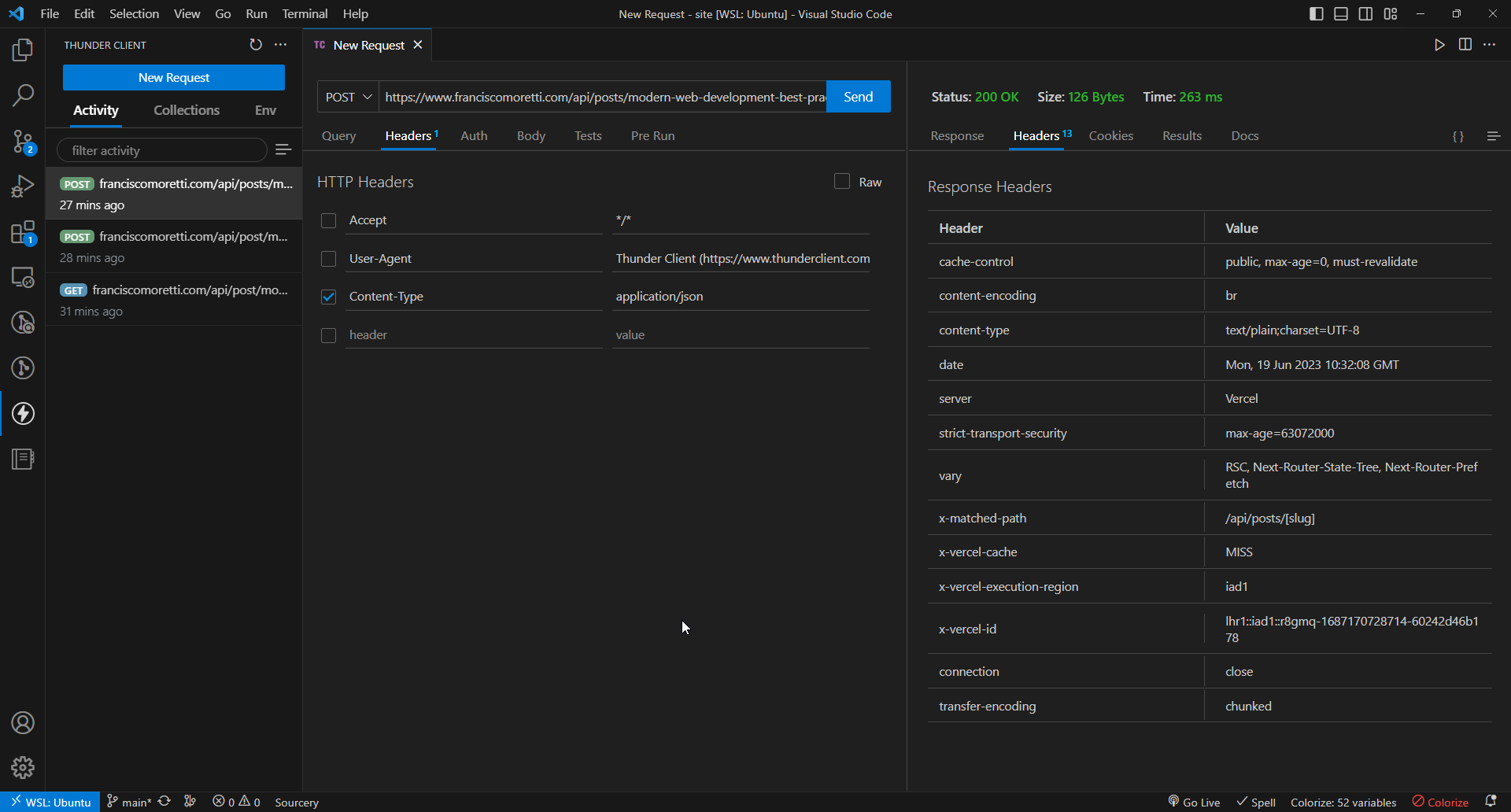Switch to the Collections tab

[x=186, y=110]
